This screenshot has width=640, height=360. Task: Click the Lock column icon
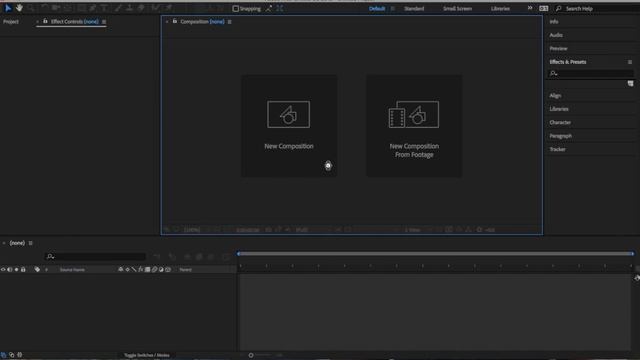pyautogui.click(x=23, y=270)
